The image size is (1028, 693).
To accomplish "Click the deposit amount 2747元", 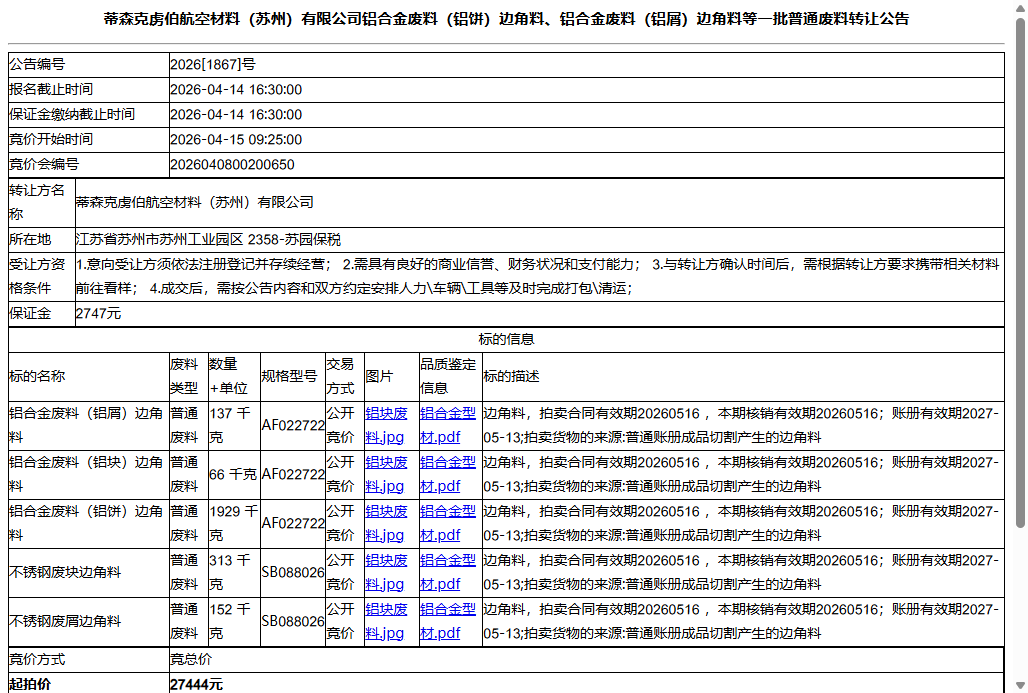I will coord(98,314).
